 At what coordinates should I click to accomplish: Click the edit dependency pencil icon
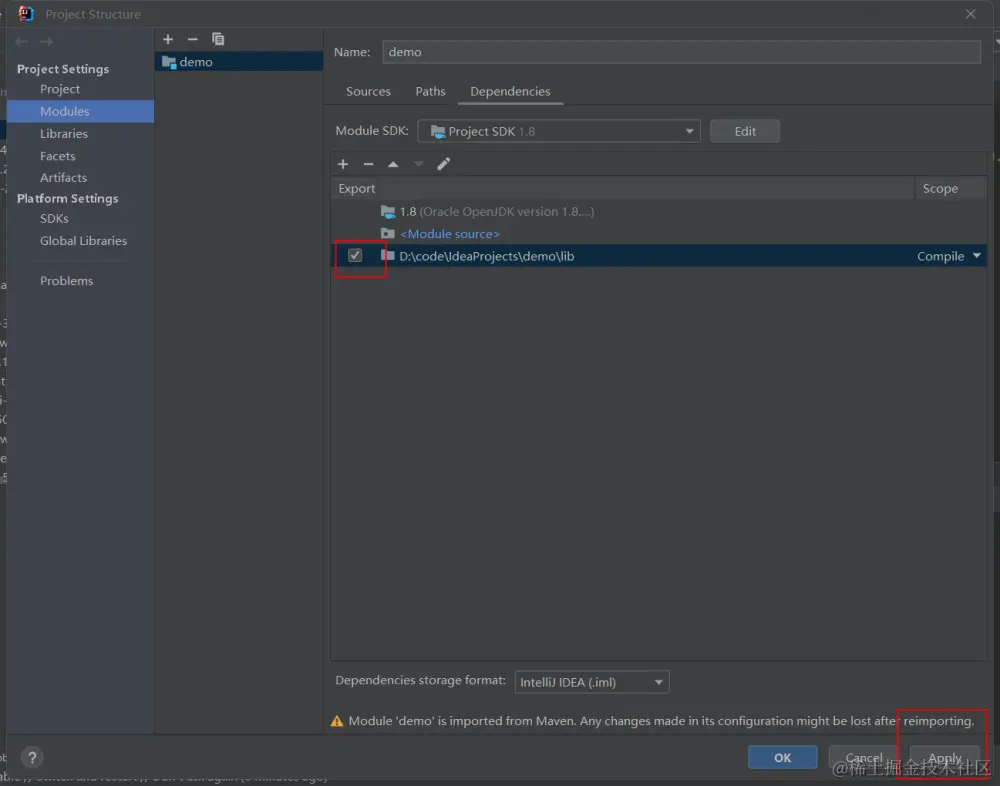(x=444, y=165)
